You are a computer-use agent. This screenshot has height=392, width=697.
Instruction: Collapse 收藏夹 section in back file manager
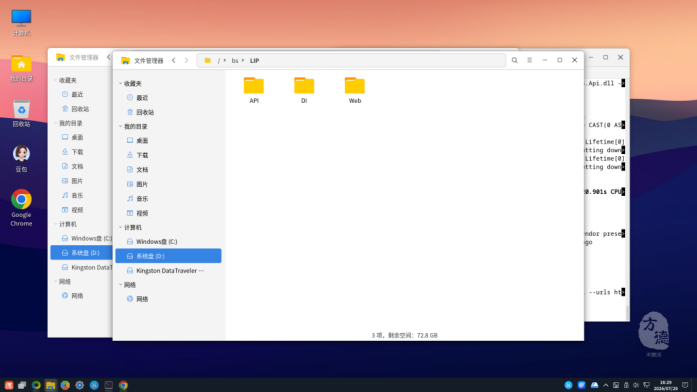[x=56, y=80]
